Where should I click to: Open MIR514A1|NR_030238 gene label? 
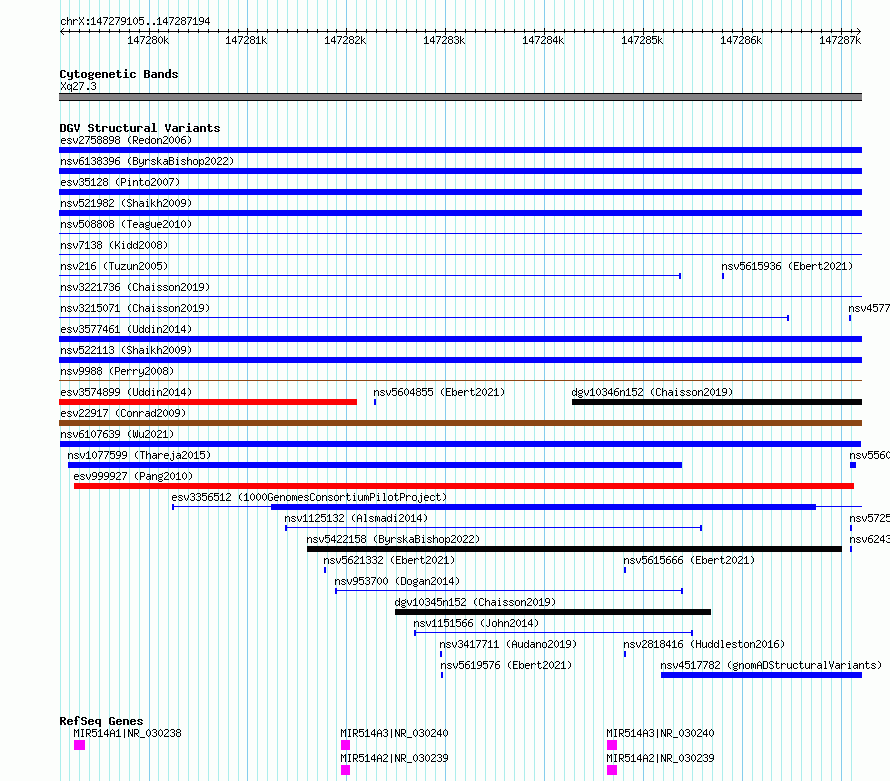coord(127,733)
